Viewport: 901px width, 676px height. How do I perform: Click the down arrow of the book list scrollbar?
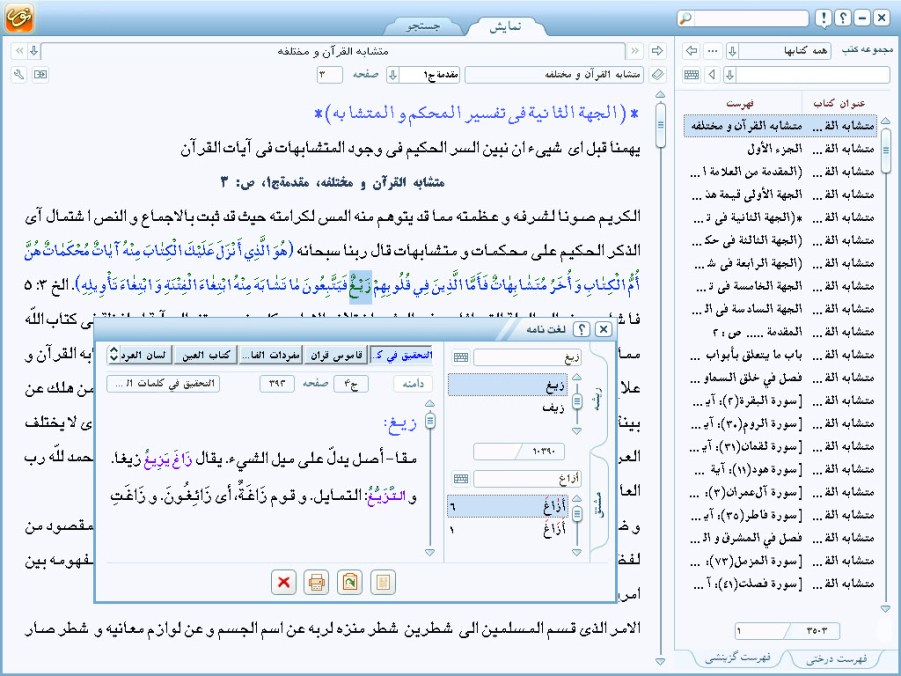(x=885, y=608)
